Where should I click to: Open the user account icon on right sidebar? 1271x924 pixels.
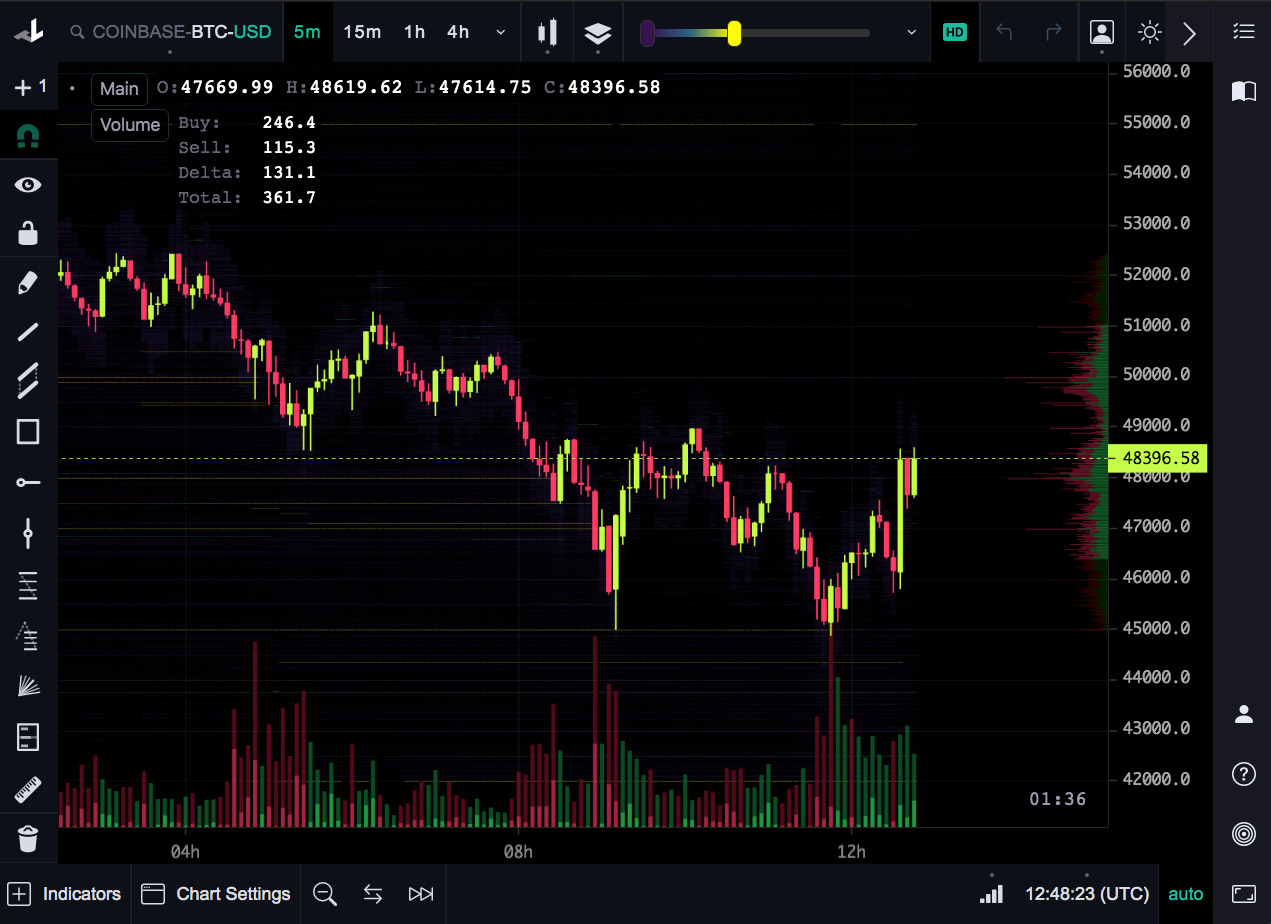pyautogui.click(x=1243, y=714)
